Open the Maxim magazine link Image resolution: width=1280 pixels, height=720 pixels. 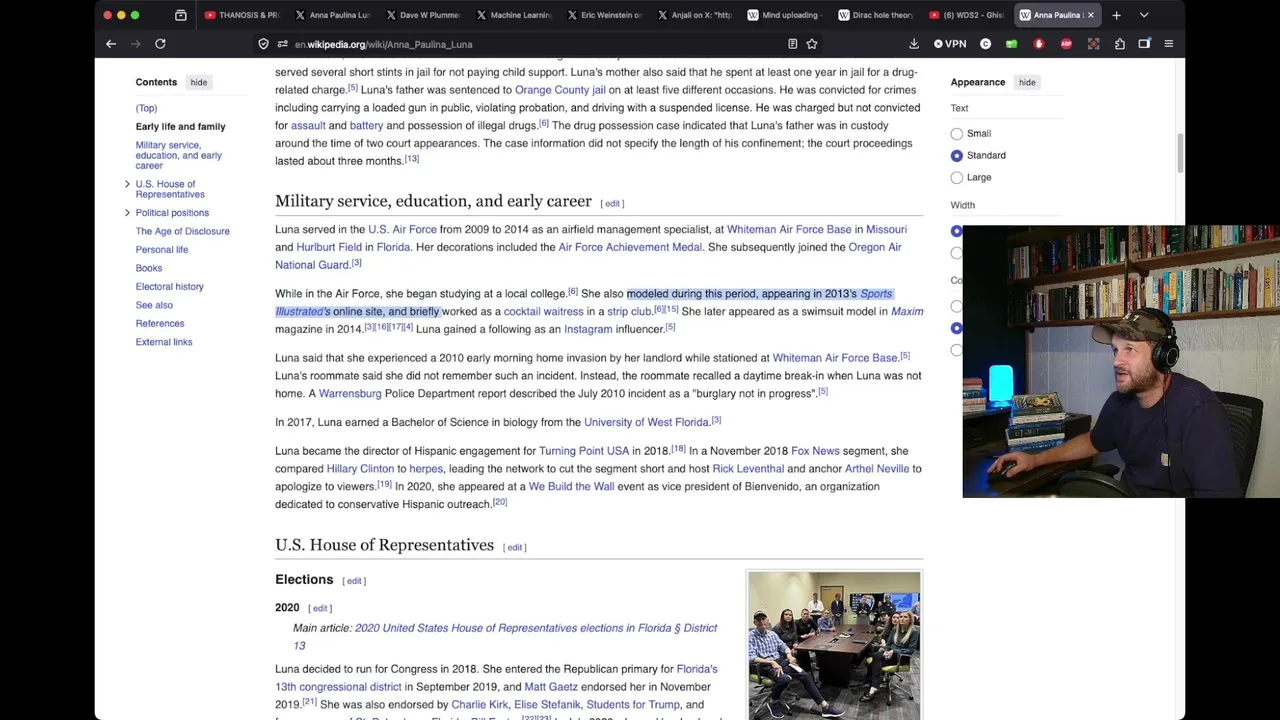[x=907, y=311]
